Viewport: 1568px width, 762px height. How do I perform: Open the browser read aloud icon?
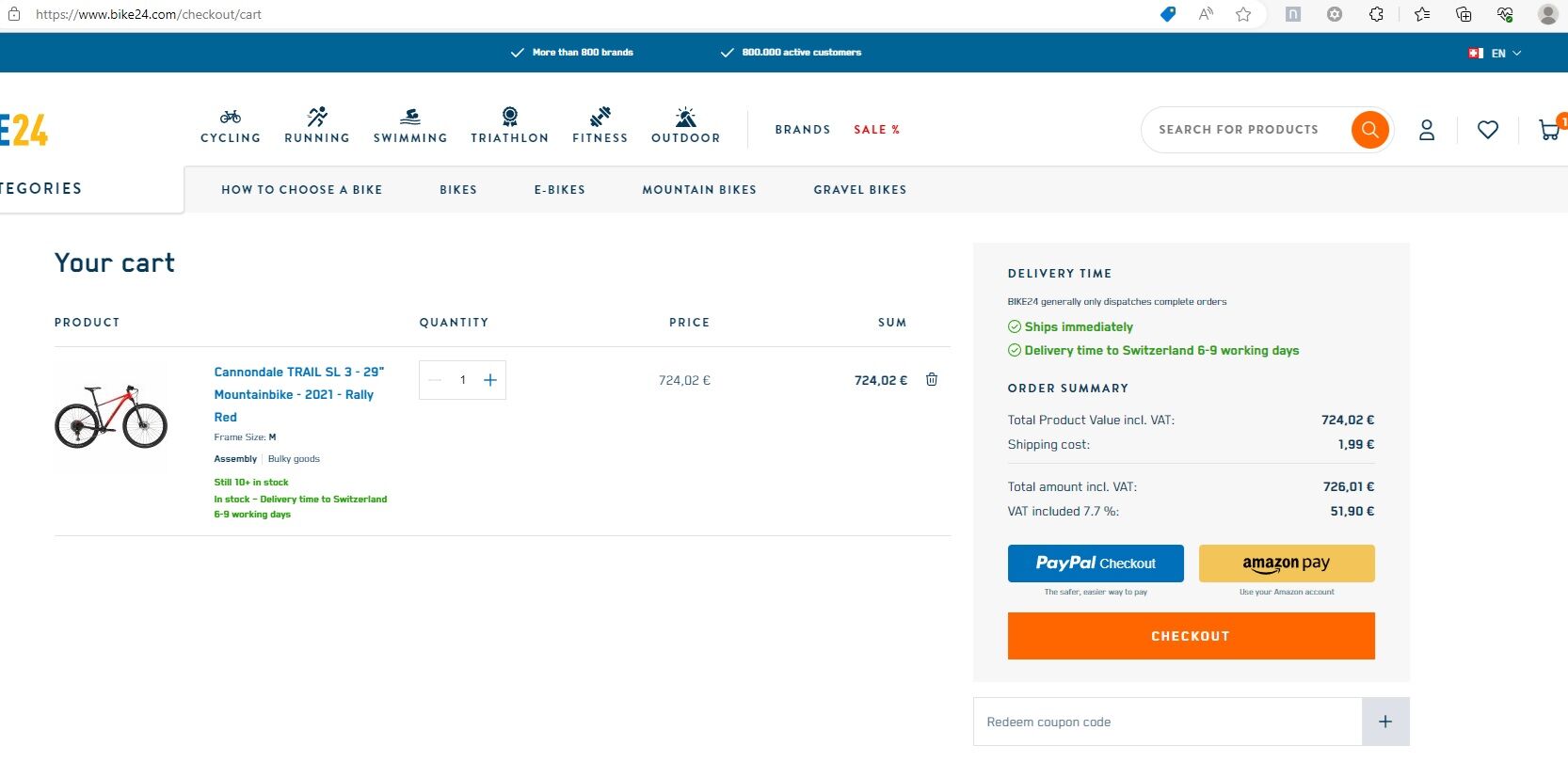pyautogui.click(x=1206, y=14)
